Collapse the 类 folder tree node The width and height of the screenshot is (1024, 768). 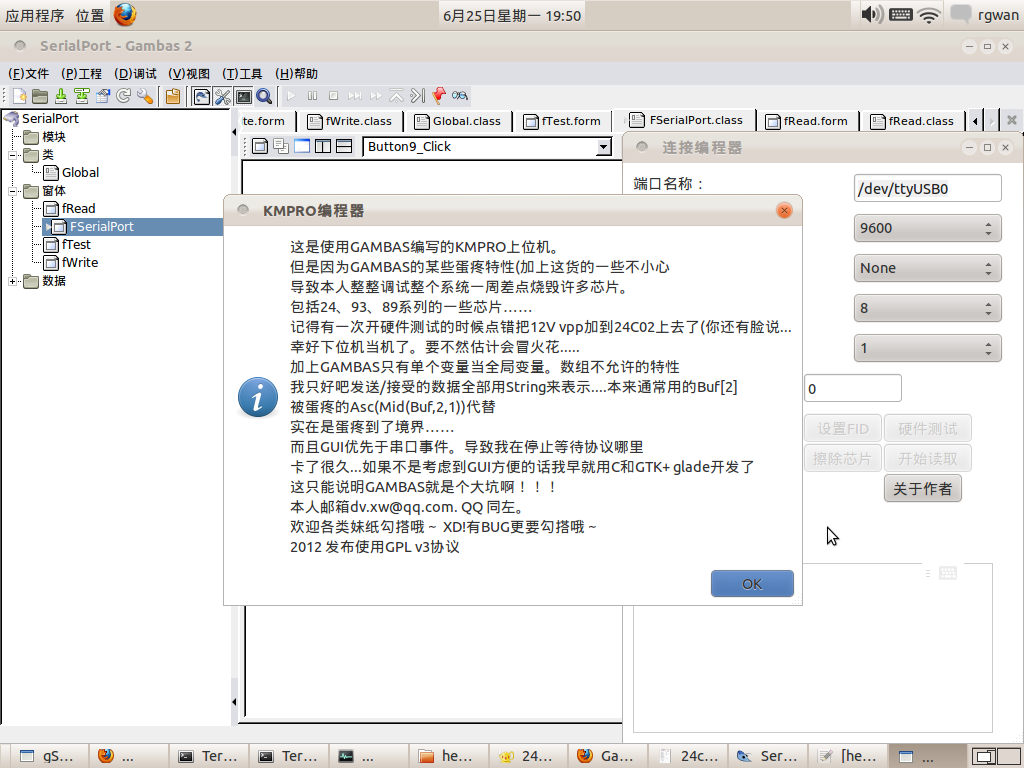coord(12,155)
